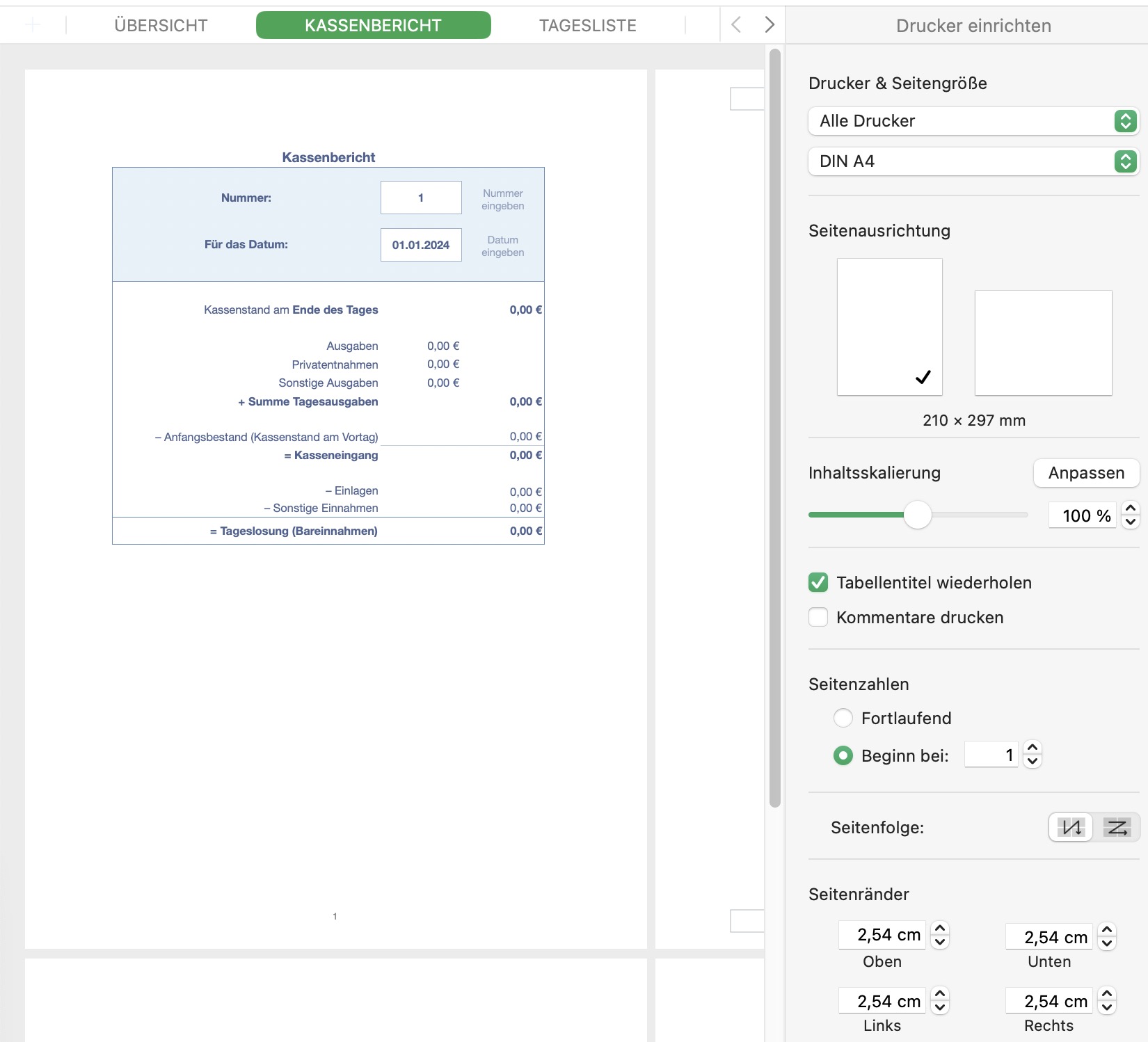Switch to the ÜBERSICHT sheet tab
This screenshot has height=1042, width=1148.
[161, 26]
